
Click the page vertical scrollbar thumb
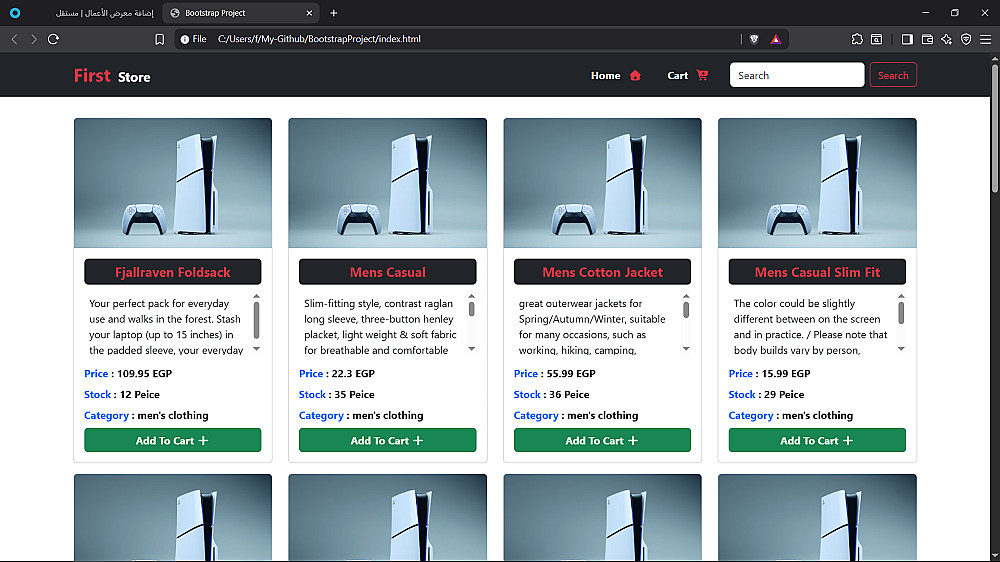[x=994, y=128]
